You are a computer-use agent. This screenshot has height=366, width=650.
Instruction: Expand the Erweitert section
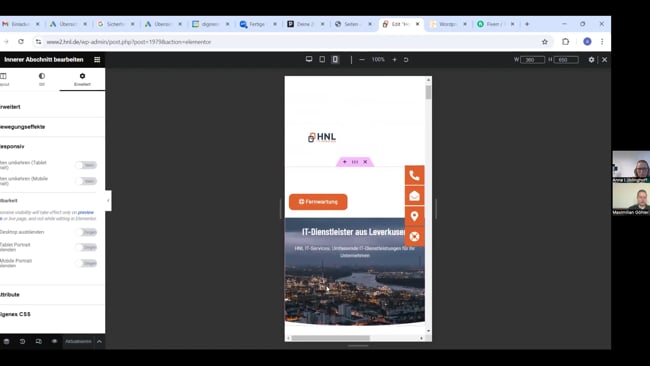coord(52,107)
